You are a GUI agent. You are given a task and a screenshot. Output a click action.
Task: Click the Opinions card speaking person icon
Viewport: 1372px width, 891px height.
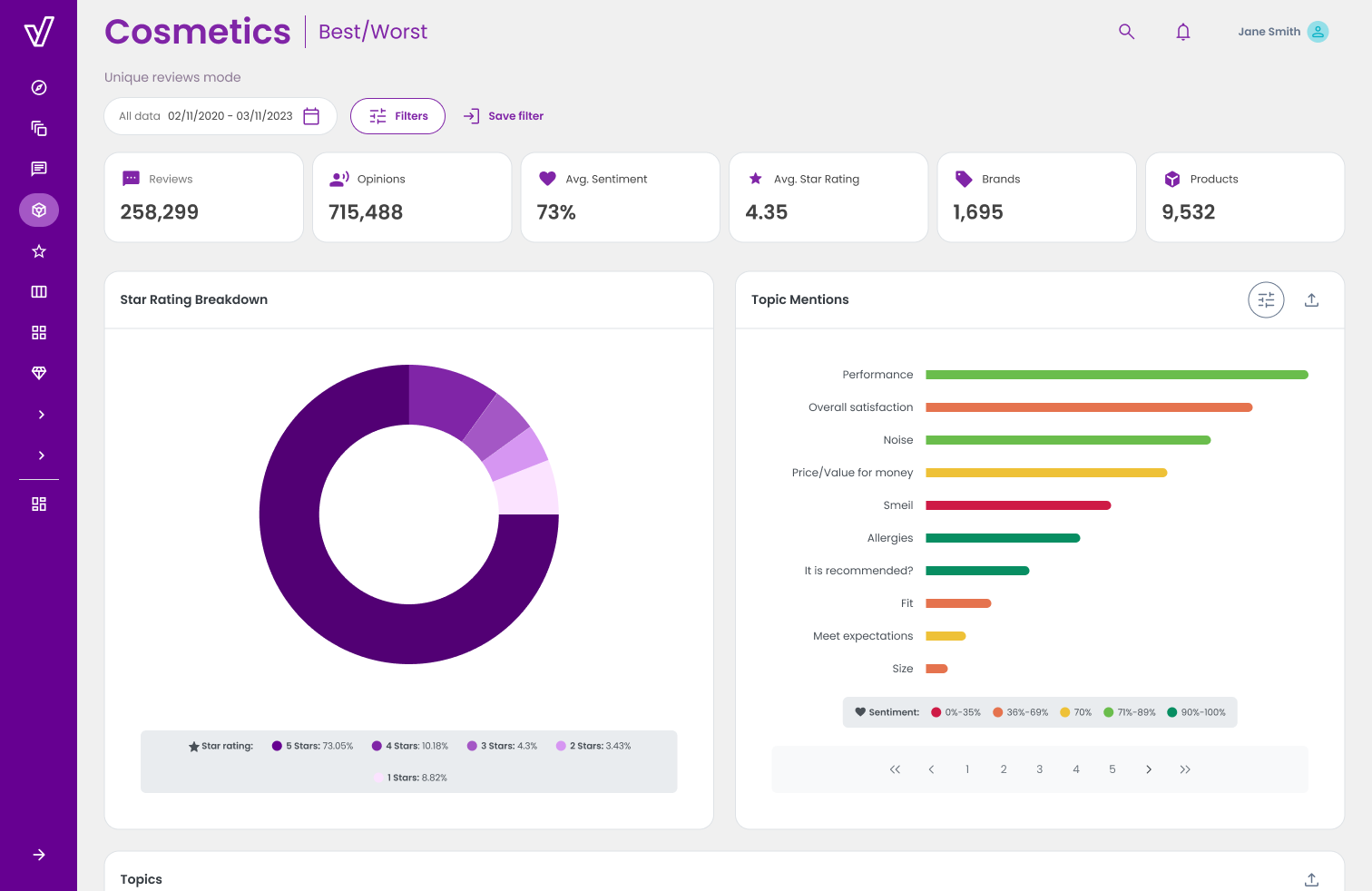click(339, 179)
